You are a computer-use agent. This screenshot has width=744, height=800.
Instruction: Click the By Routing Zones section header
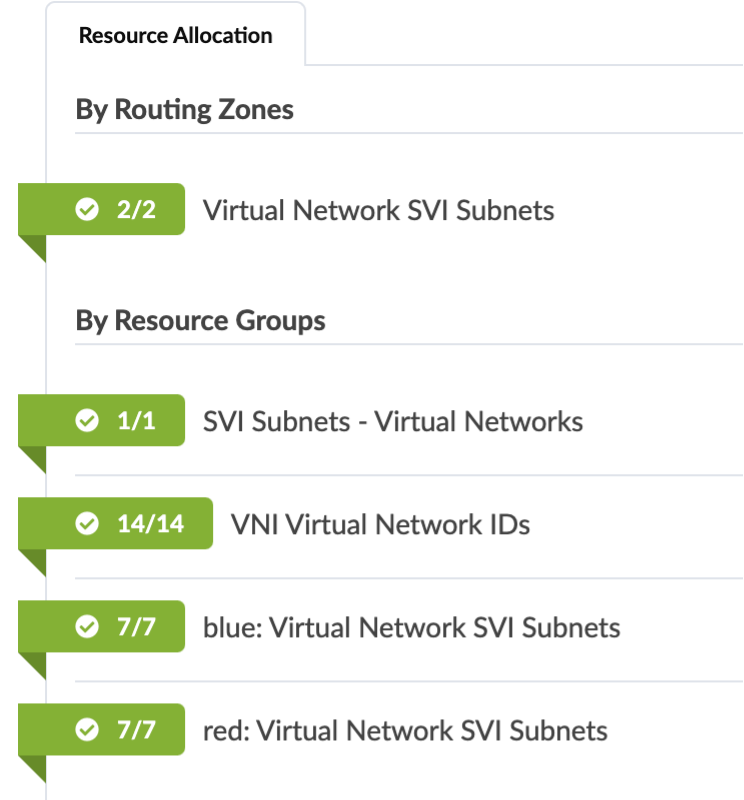(184, 109)
